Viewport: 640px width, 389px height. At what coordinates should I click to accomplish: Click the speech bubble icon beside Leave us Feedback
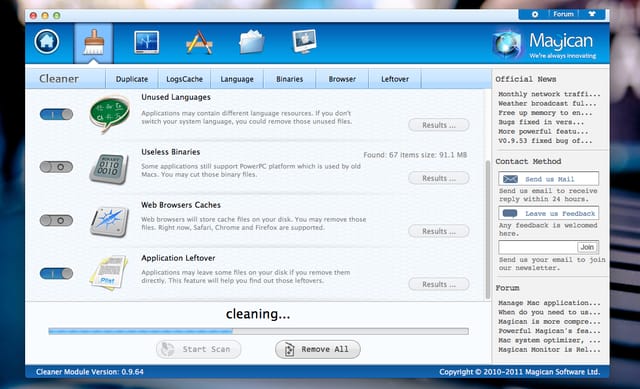point(510,213)
